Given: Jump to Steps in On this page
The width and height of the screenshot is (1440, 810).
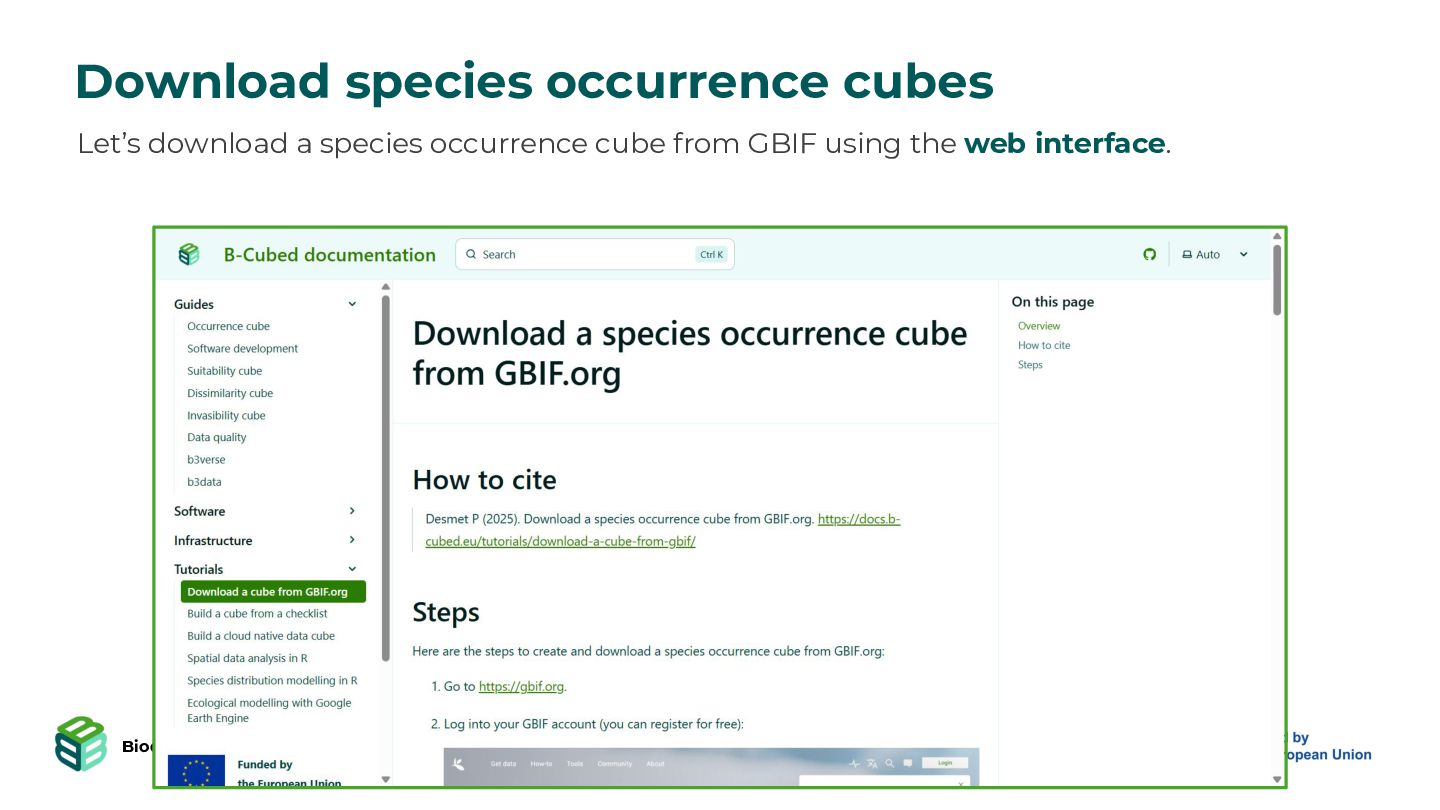Looking at the screenshot, I should [x=1030, y=364].
